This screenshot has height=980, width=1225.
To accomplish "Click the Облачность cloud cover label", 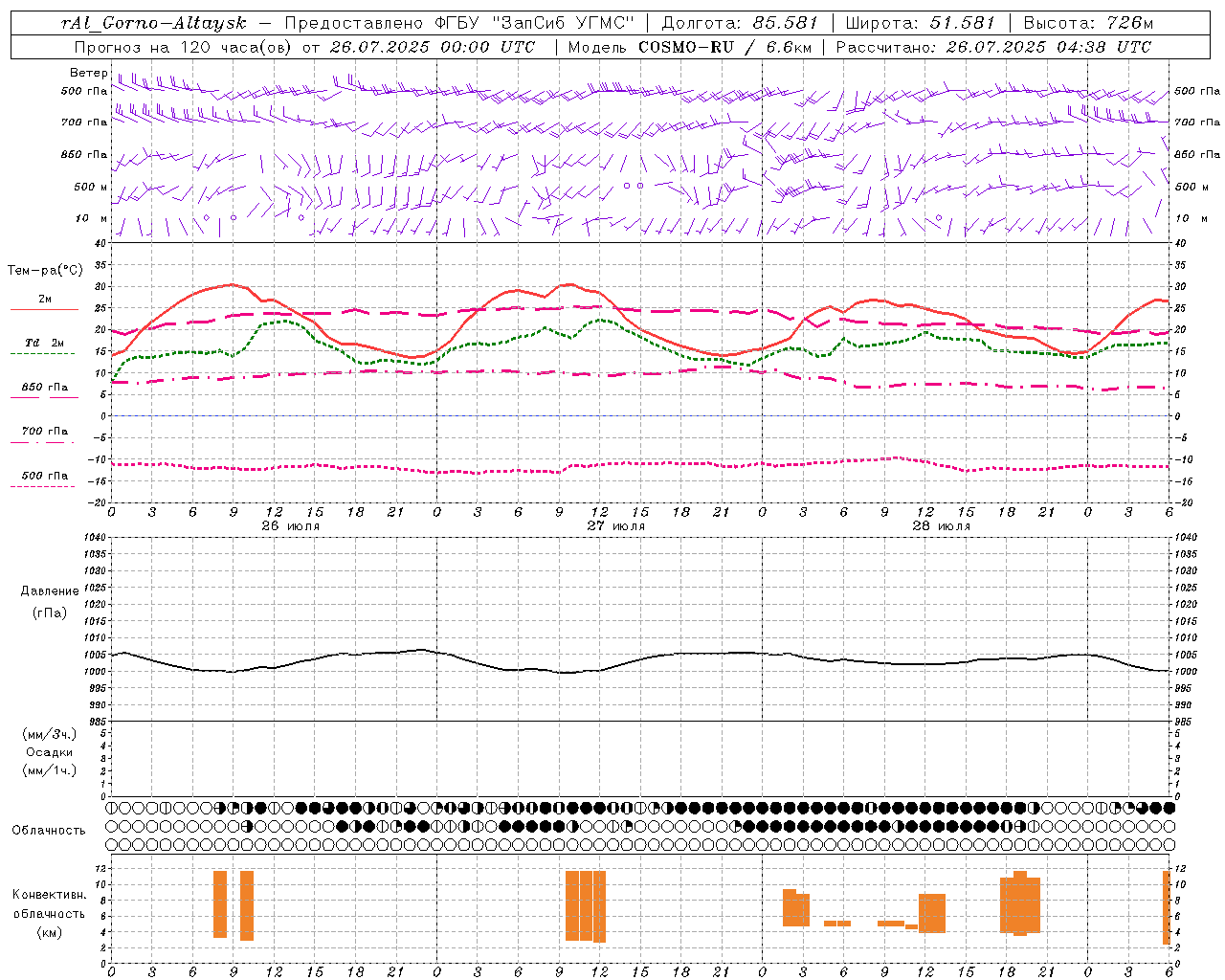I will tap(49, 830).
